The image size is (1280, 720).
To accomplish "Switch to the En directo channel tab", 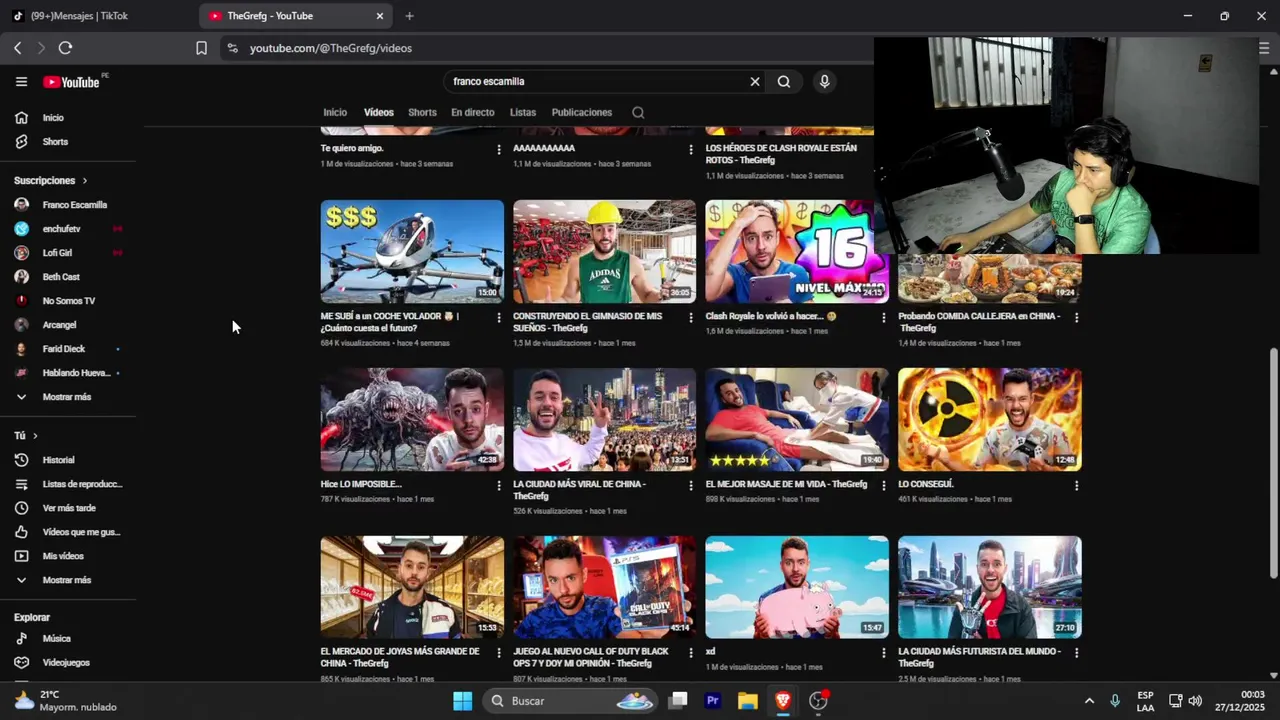I will point(473,113).
